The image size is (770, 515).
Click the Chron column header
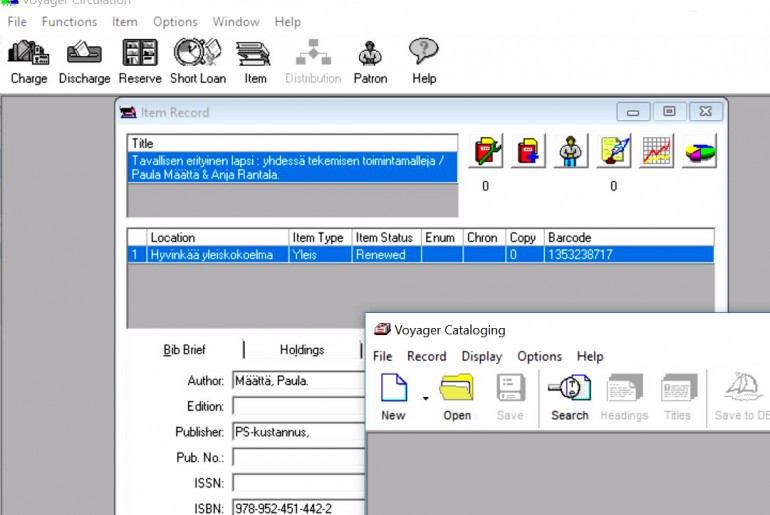click(x=484, y=238)
